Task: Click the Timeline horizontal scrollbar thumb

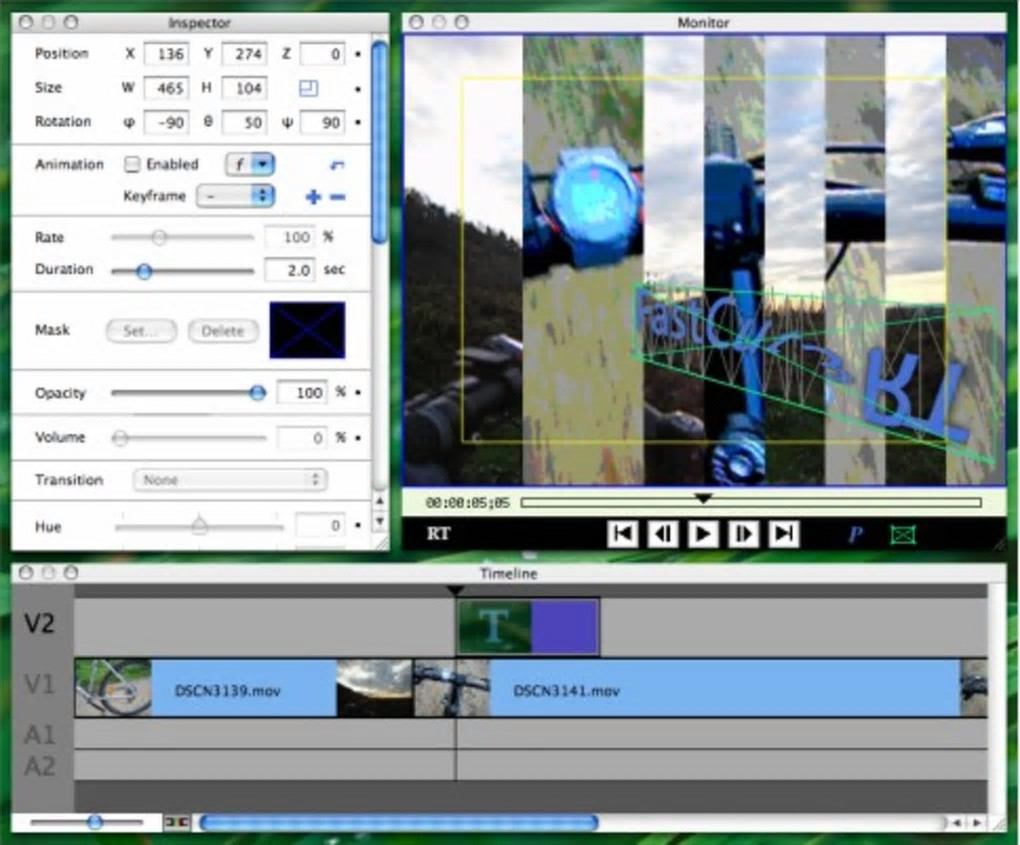Action: pyautogui.click(x=399, y=823)
